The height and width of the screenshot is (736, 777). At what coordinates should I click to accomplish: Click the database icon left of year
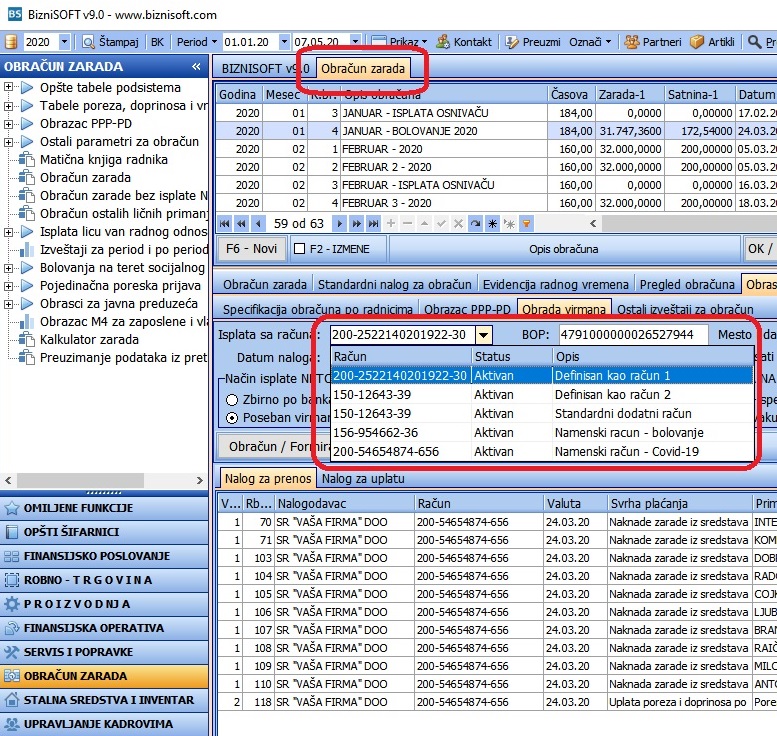[11, 42]
